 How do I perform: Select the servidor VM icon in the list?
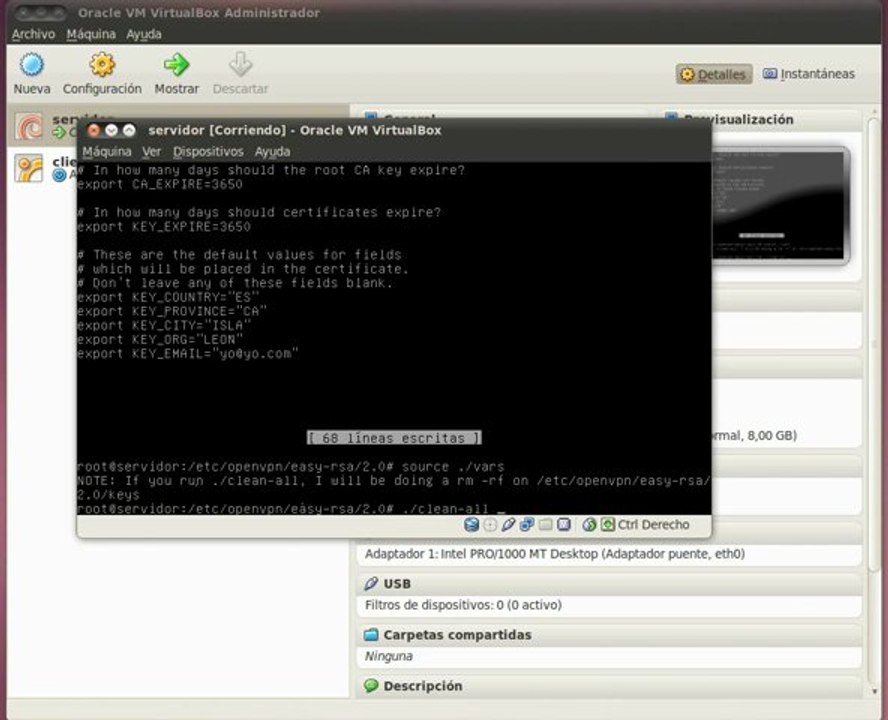[29, 126]
